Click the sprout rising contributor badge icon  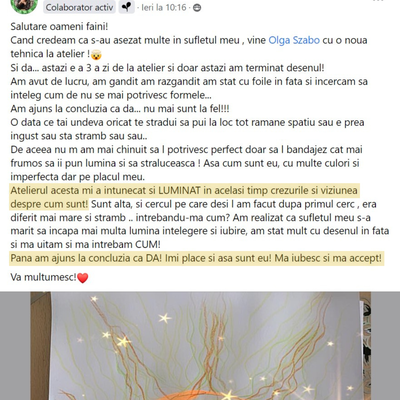tap(126, 7)
